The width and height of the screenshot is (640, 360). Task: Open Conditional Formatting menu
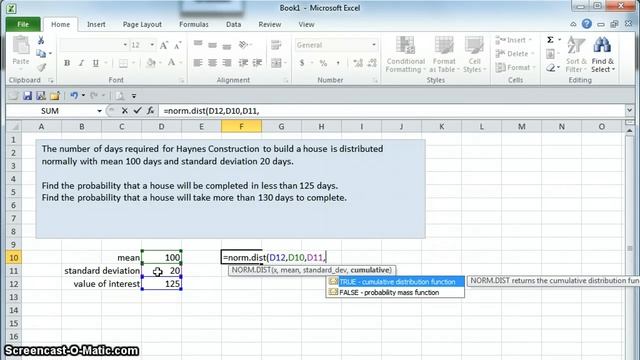(x=405, y=54)
